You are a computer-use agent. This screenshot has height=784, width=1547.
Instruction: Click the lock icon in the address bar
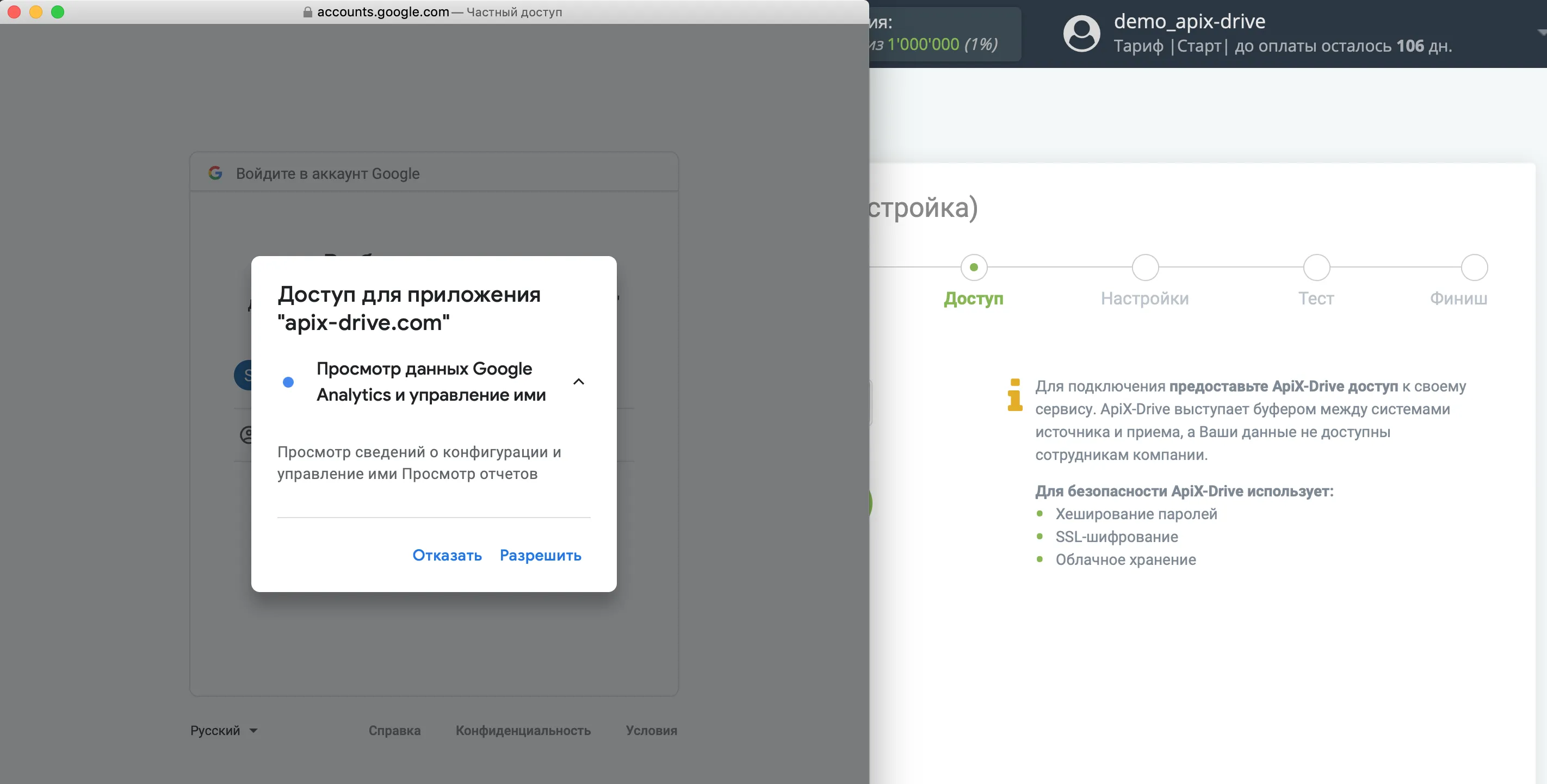click(x=307, y=12)
